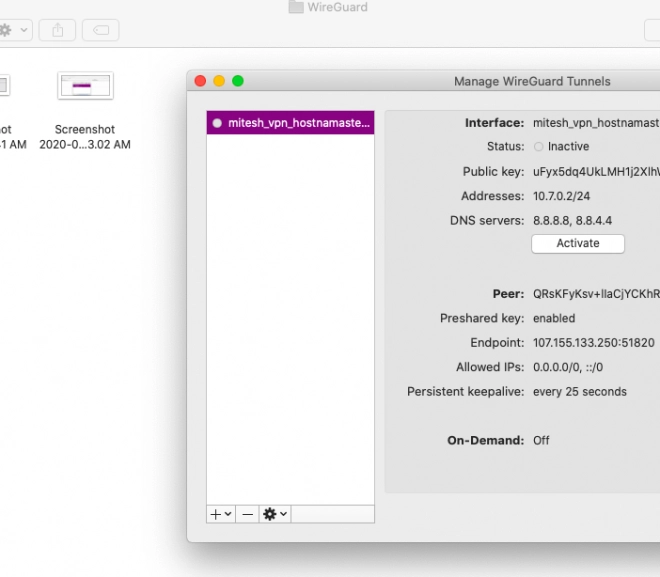Click the Preshared key value enabled

pos(554,318)
